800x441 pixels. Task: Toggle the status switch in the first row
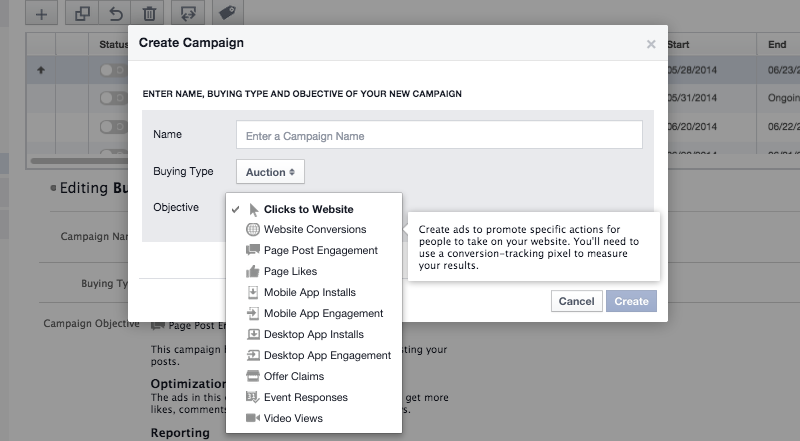(113, 71)
